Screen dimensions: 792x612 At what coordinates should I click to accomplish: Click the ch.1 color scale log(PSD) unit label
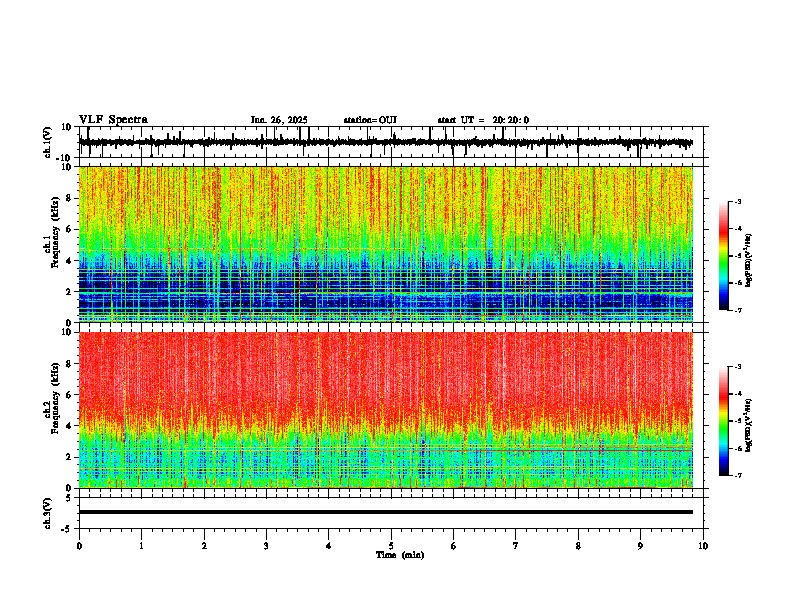click(x=749, y=261)
